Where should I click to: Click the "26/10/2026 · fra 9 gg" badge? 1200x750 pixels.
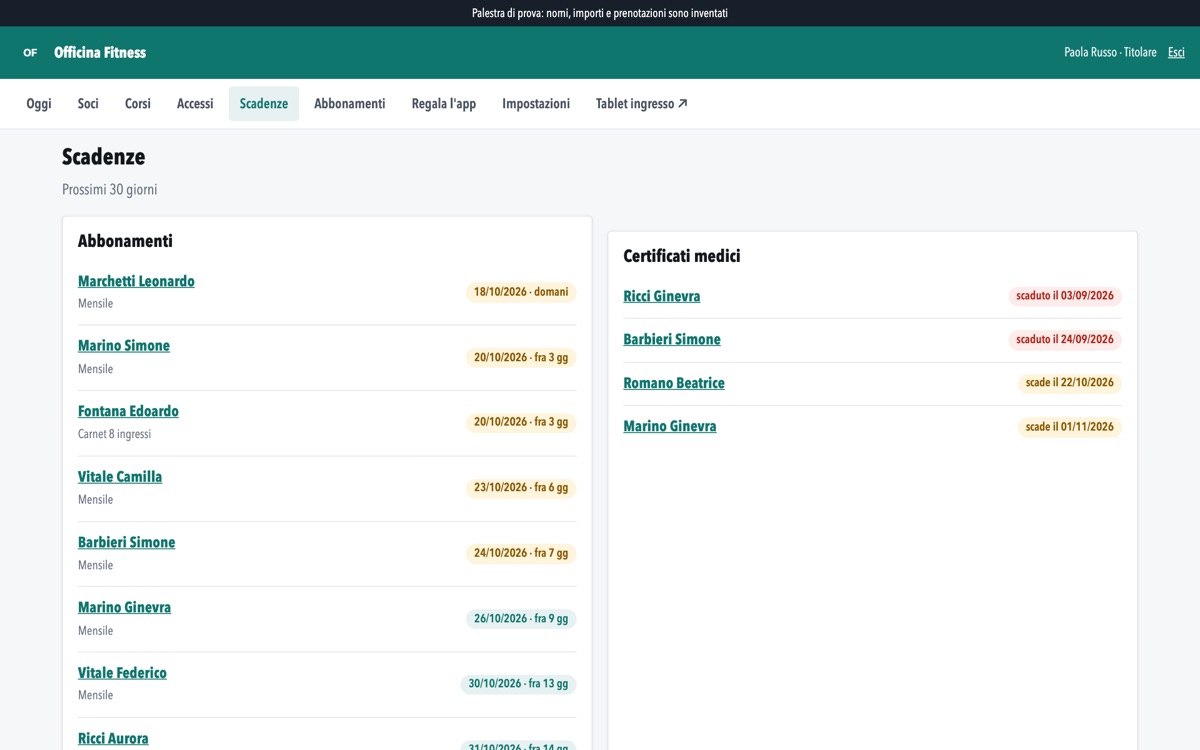[x=521, y=619]
